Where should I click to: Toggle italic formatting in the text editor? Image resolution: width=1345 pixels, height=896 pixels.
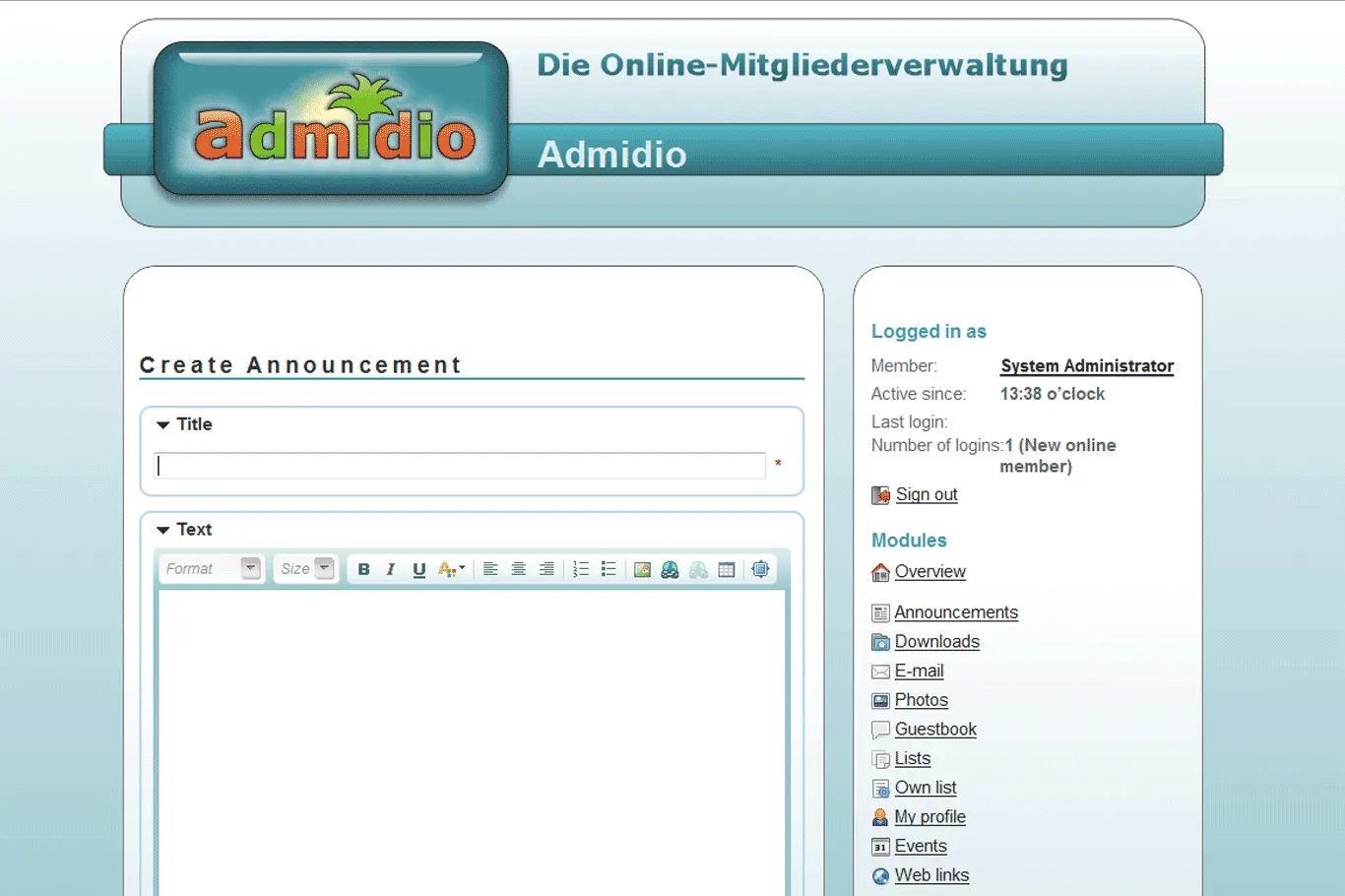pyautogui.click(x=391, y=569)
